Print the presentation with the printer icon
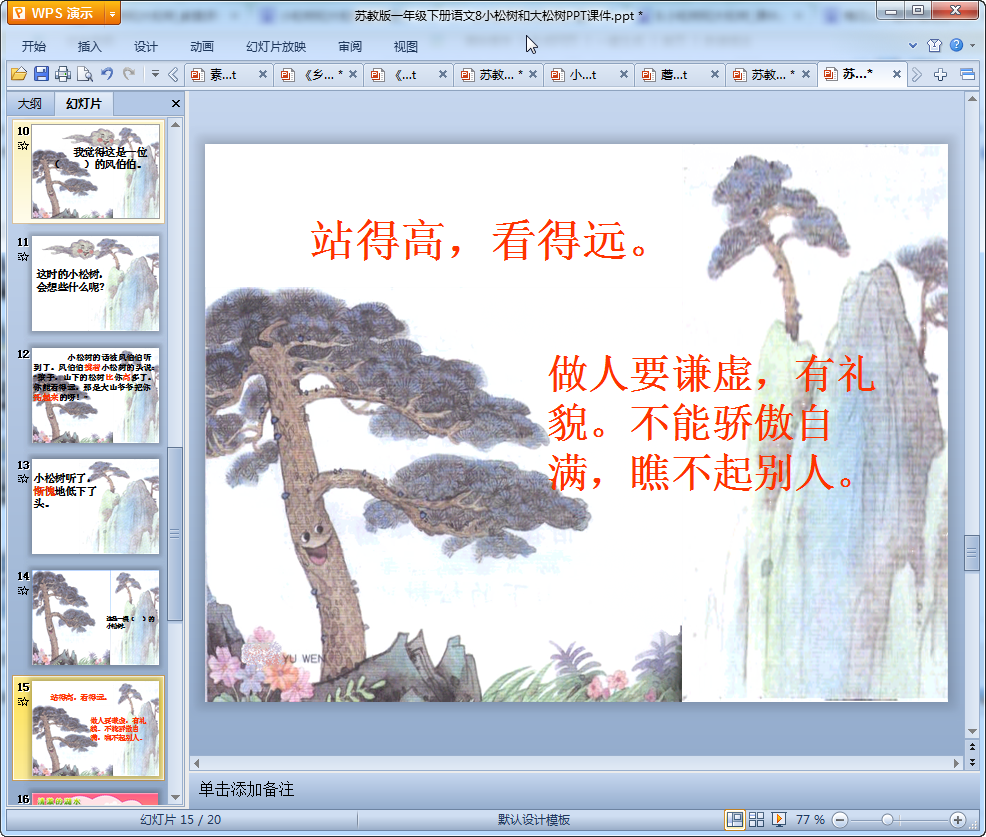This screenshot has width=986, height=837. pos(63,74)
